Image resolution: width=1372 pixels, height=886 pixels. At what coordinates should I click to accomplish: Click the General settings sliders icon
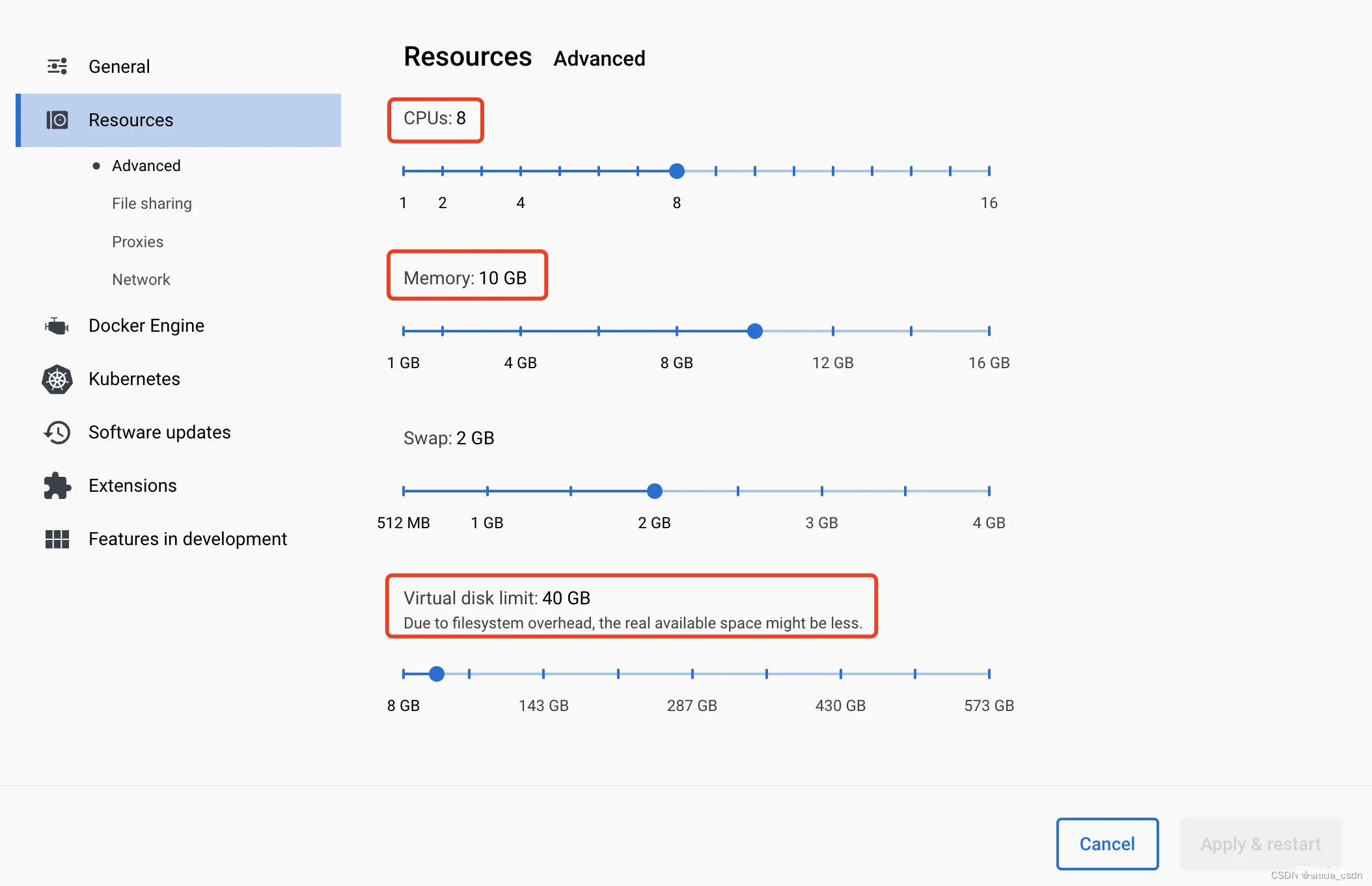(x=57, y=66)
